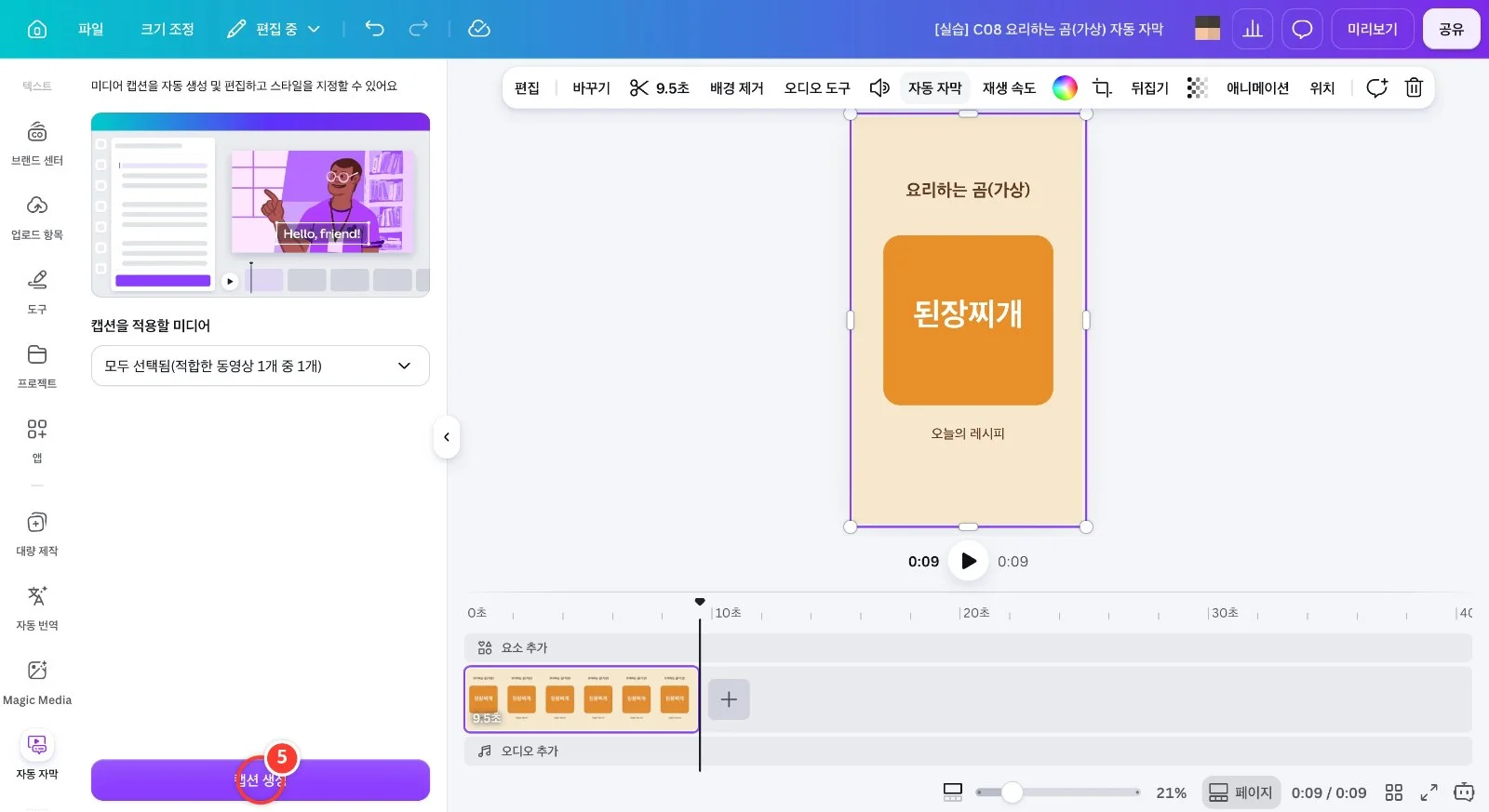The height and width of the screenshot is (812, 1489).
Task: Open the comments speech bubble
Action: 1302,29
